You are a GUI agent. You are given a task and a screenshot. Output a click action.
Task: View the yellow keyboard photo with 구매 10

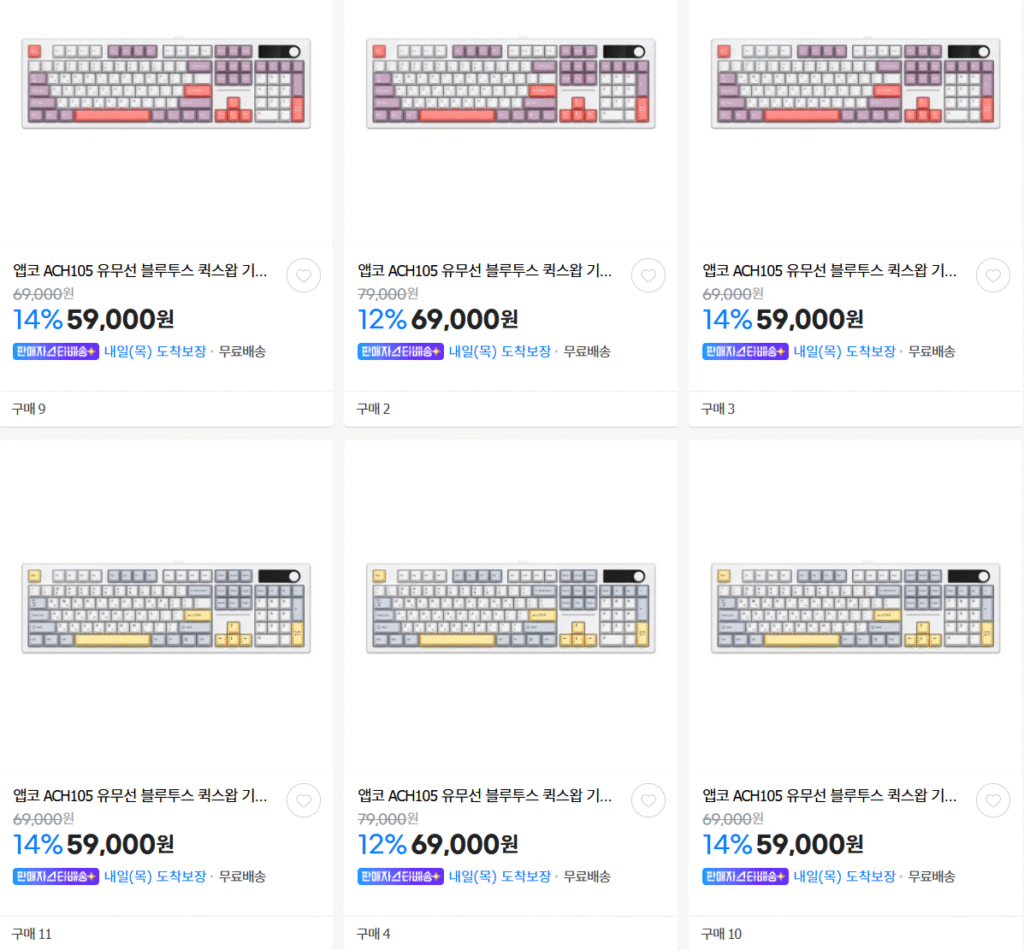pos(855,608)
